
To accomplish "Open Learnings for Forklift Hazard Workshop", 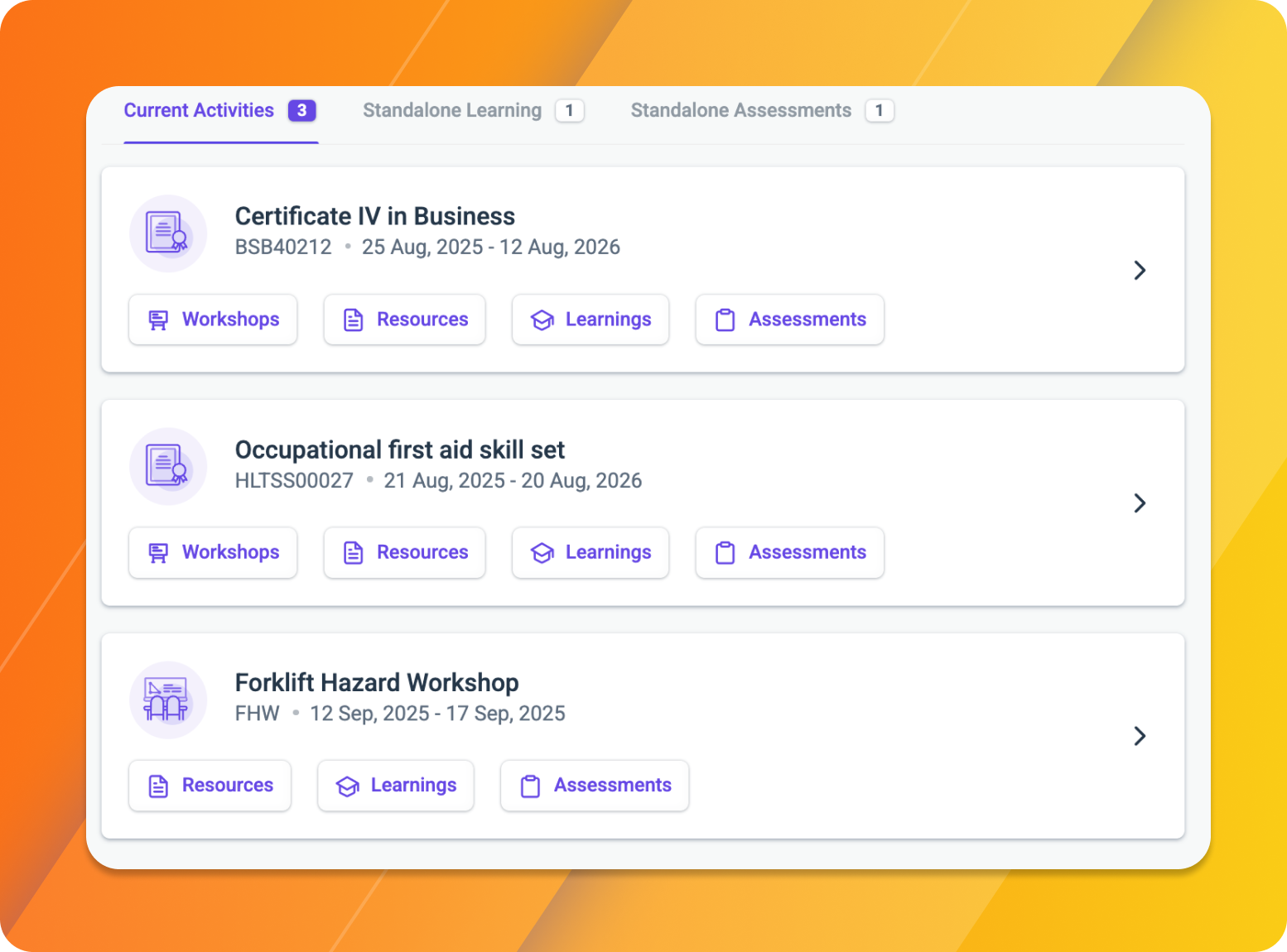I will pos(396,786).
